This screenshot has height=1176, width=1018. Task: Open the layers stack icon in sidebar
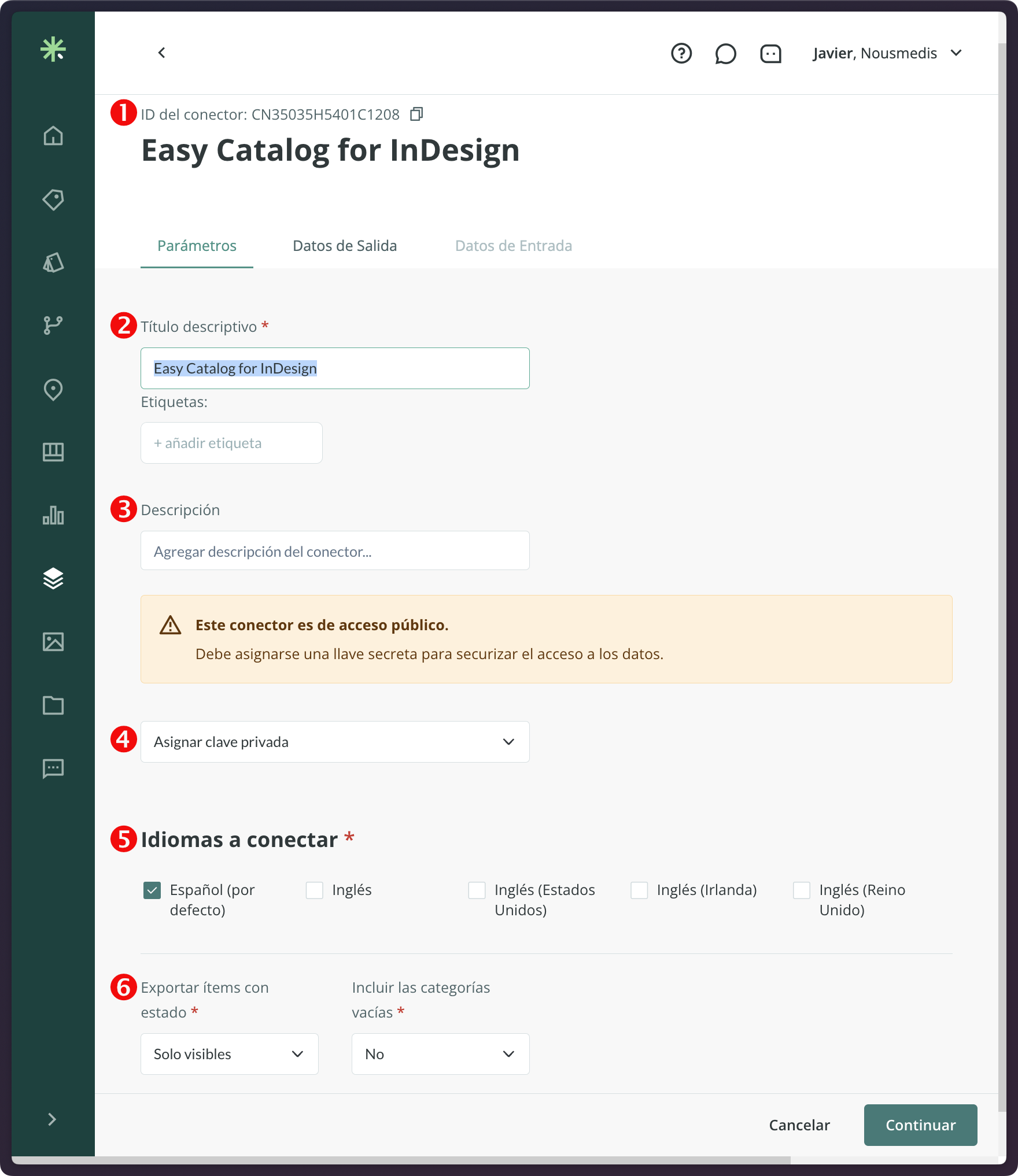tap(53, 578)
